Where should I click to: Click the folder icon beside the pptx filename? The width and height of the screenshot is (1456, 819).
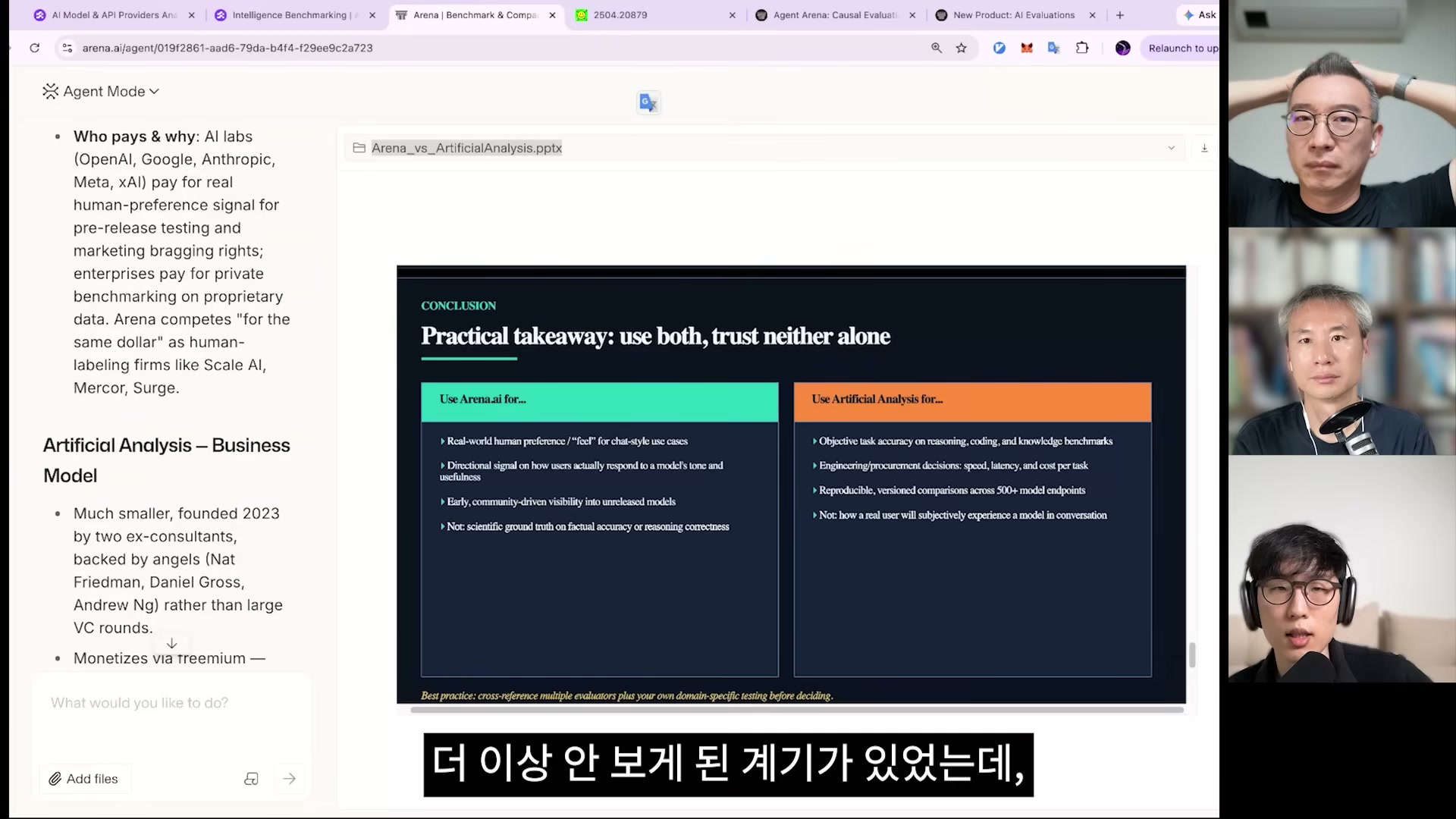coord(359,148)
